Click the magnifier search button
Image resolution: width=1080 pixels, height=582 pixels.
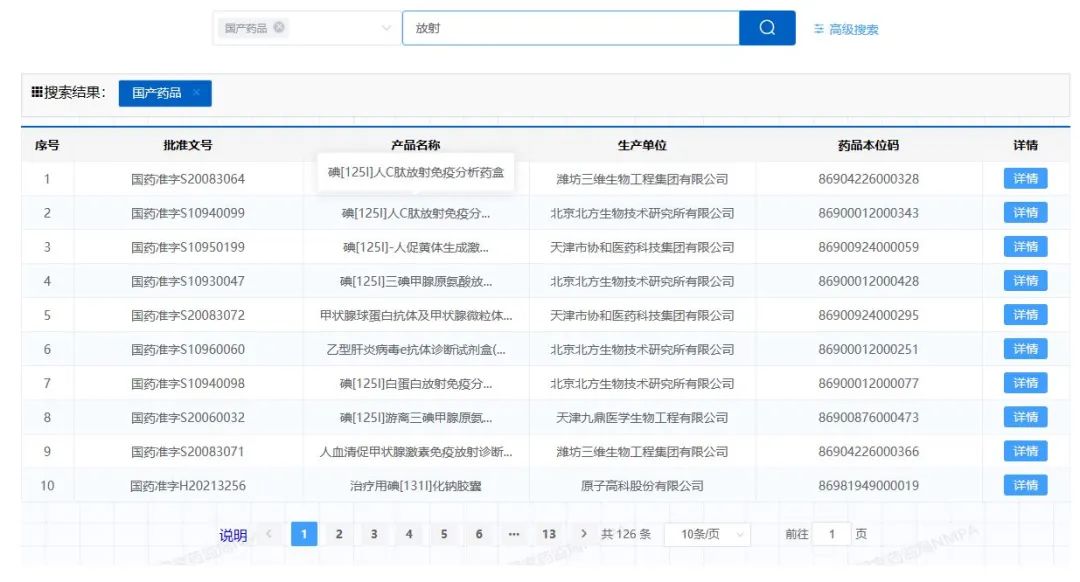pyautogui.click(x=767, y=28)
